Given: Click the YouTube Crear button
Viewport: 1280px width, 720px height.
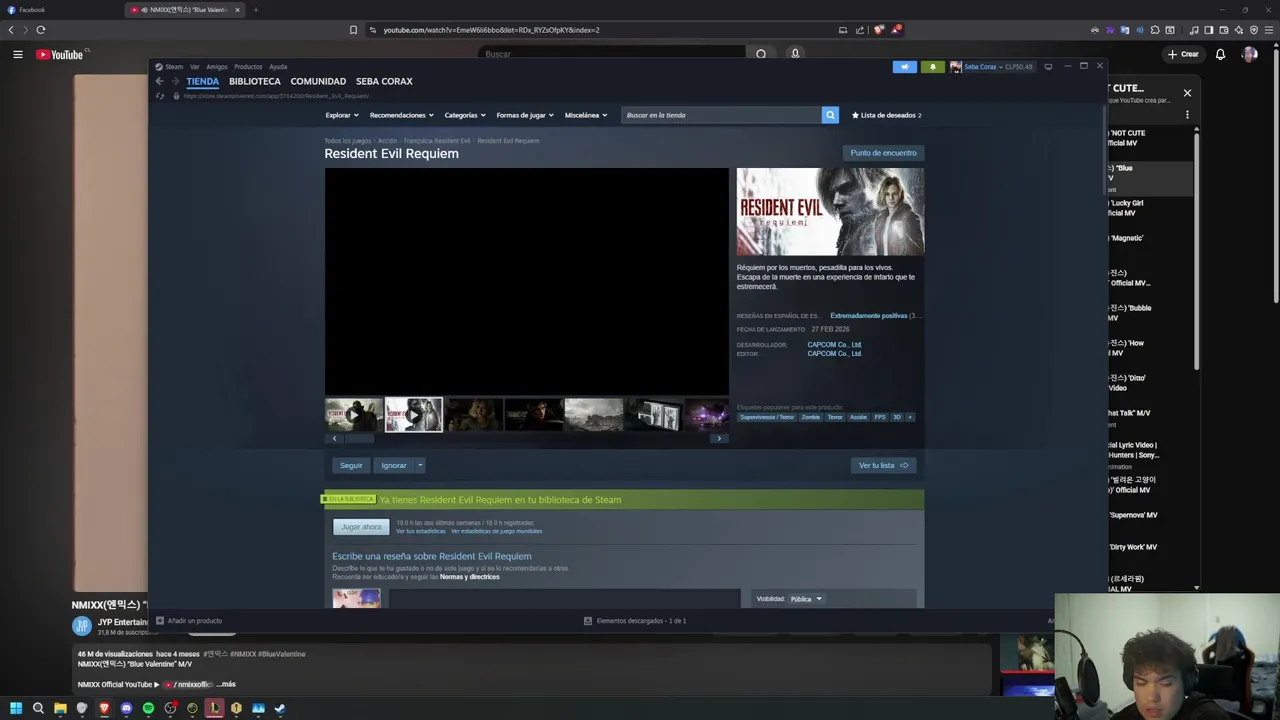Looking at the screenshot, I should [x=1183, y=54].
